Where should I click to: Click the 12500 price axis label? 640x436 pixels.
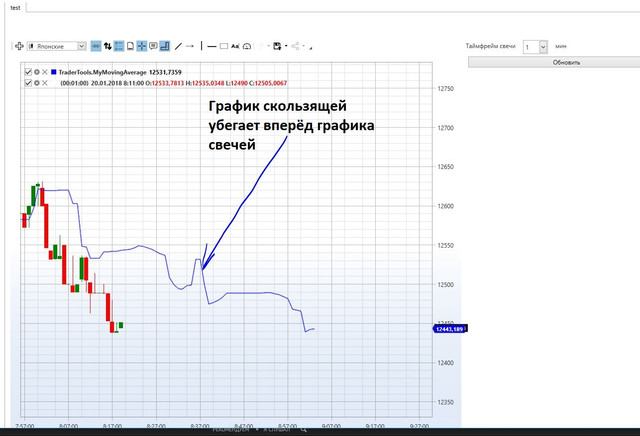click(445, 285)
